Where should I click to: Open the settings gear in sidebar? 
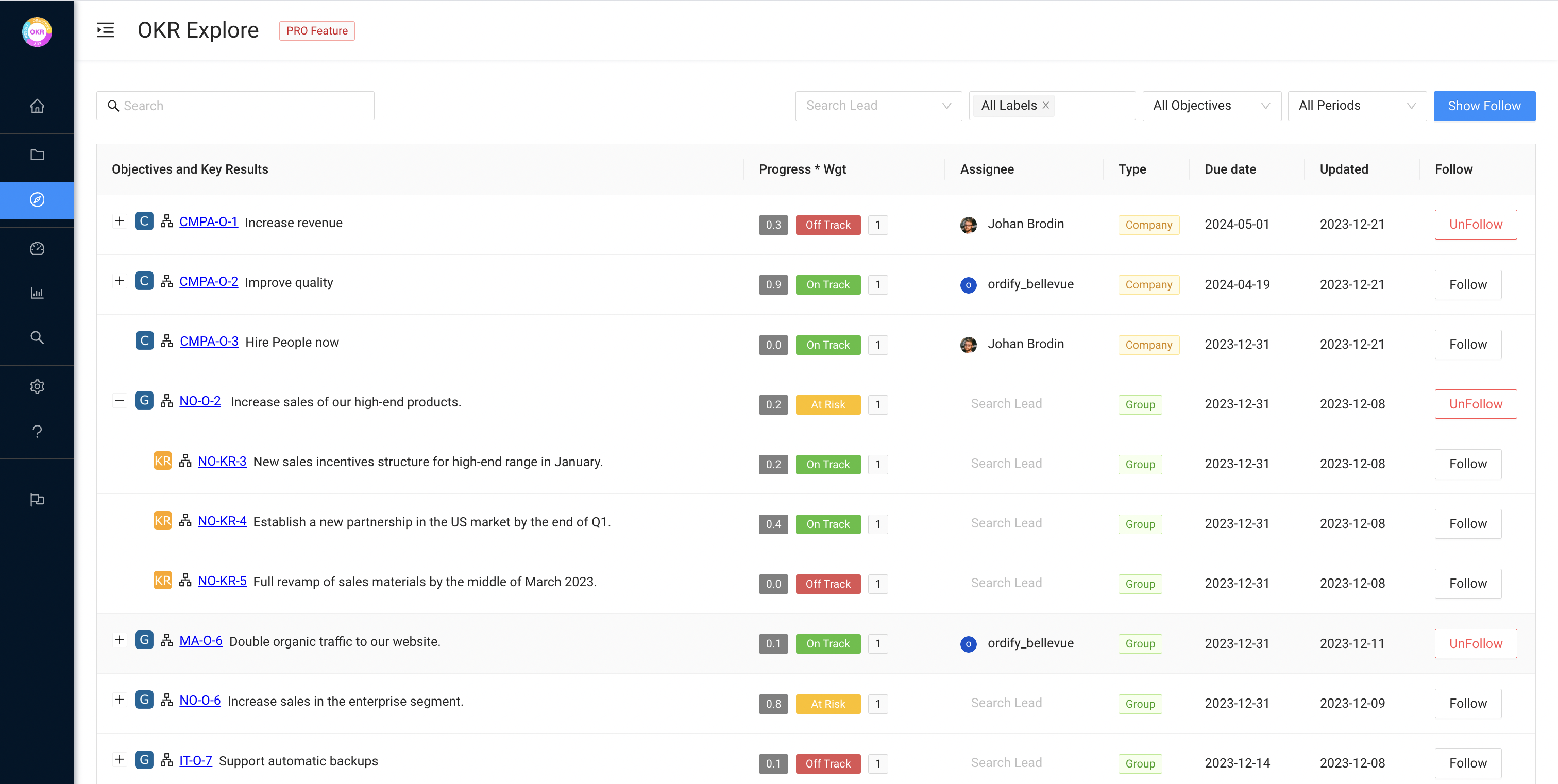[37, 386]
